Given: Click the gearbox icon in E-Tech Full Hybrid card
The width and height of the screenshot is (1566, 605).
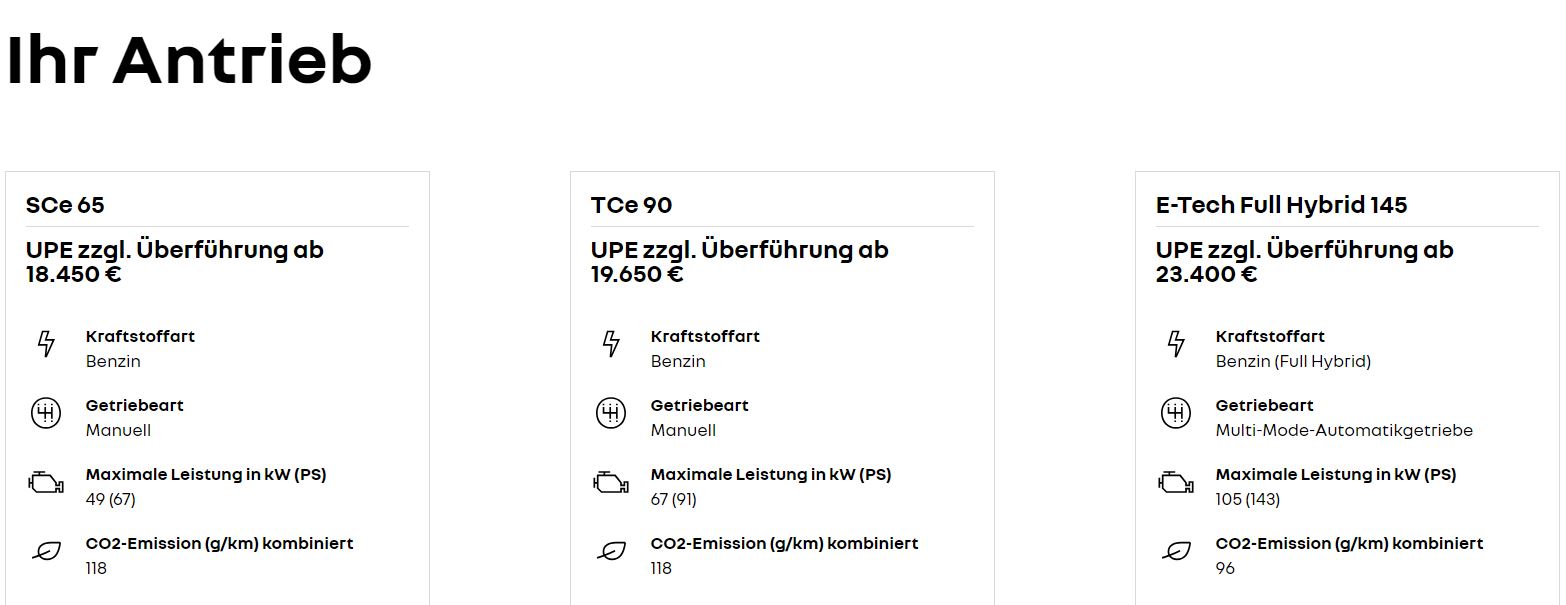Looking at the screenshot, I should pyautogui.click(x=1176, y=413).
